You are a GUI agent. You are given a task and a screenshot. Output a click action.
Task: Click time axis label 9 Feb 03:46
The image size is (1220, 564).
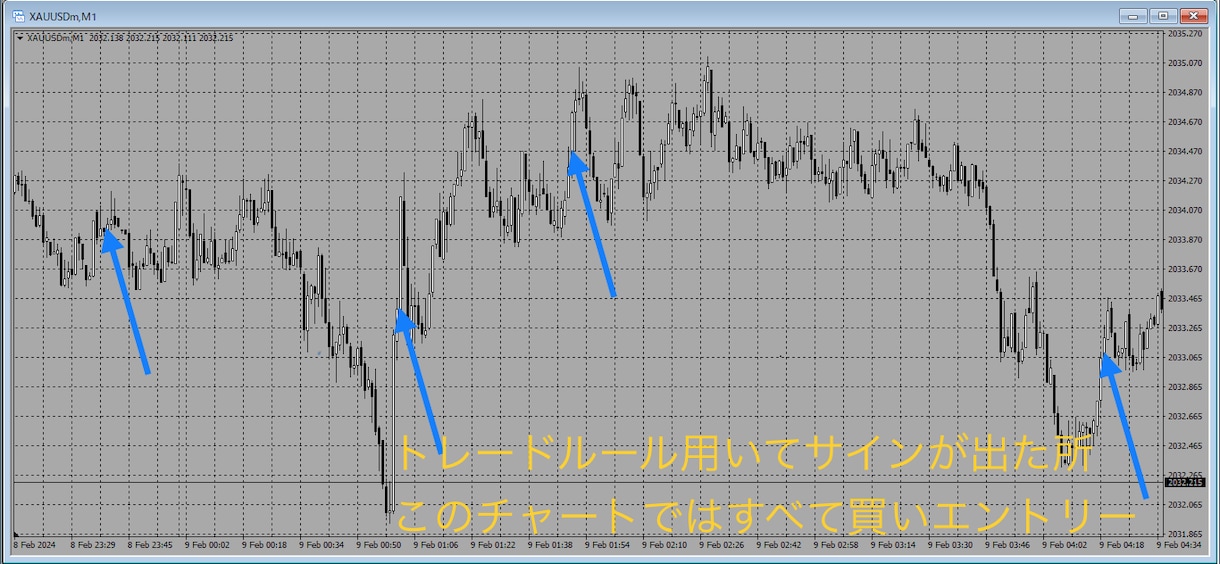coord(1008,546)
